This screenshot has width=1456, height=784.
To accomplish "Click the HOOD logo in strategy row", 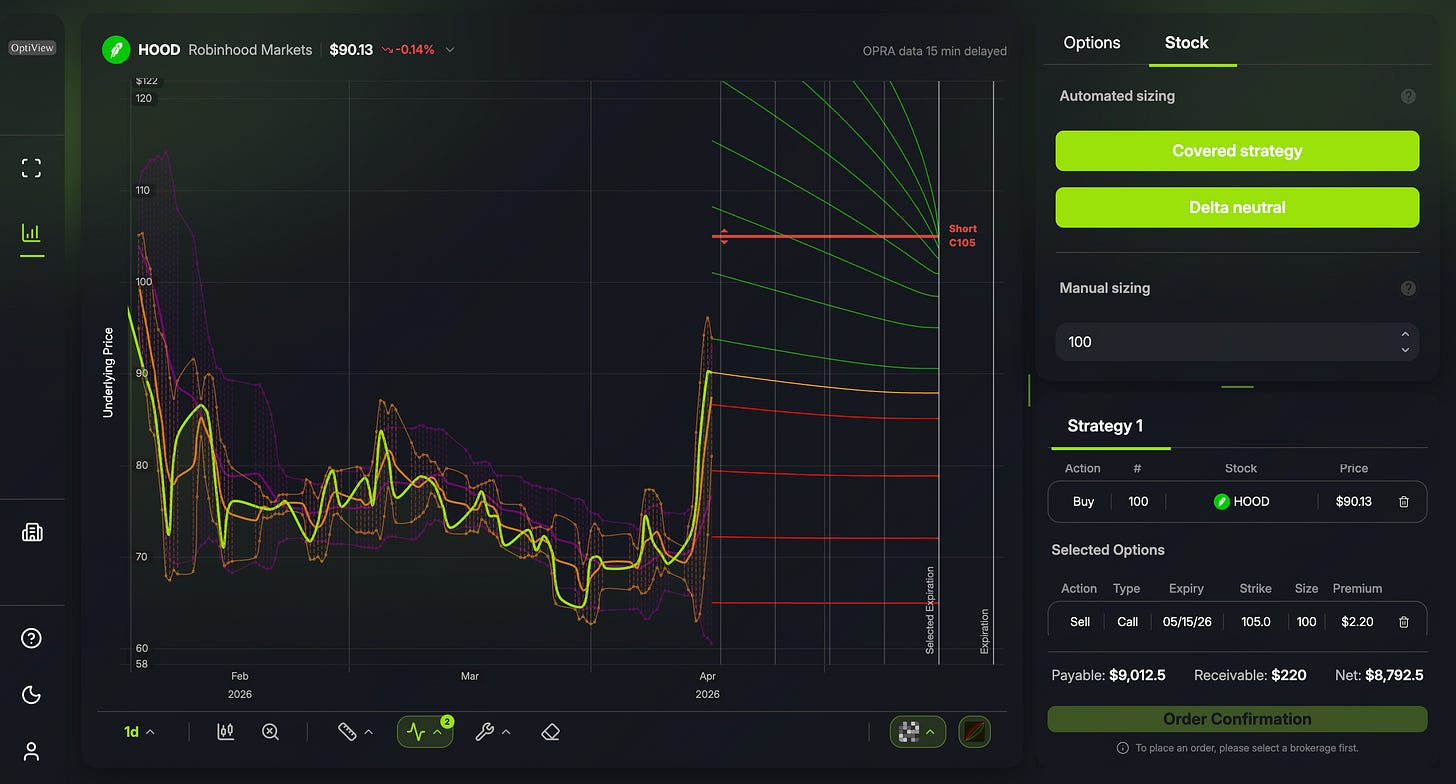I will point(1221,502).
